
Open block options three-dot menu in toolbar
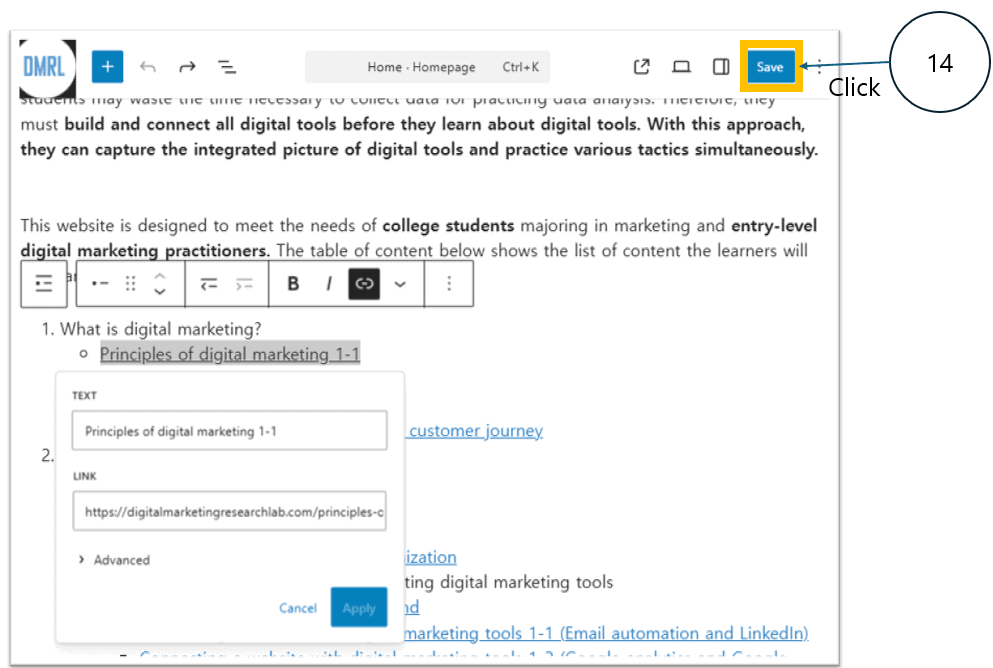click(x=449, y=284)
